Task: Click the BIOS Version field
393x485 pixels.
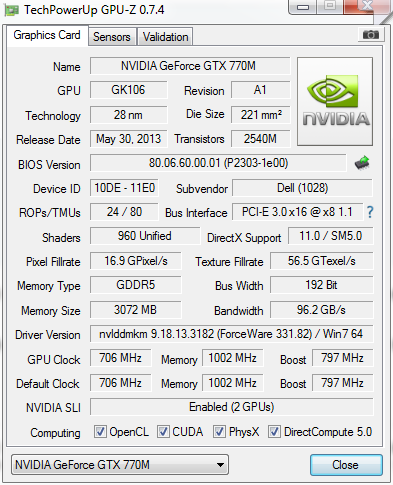Action: (218, 163)
